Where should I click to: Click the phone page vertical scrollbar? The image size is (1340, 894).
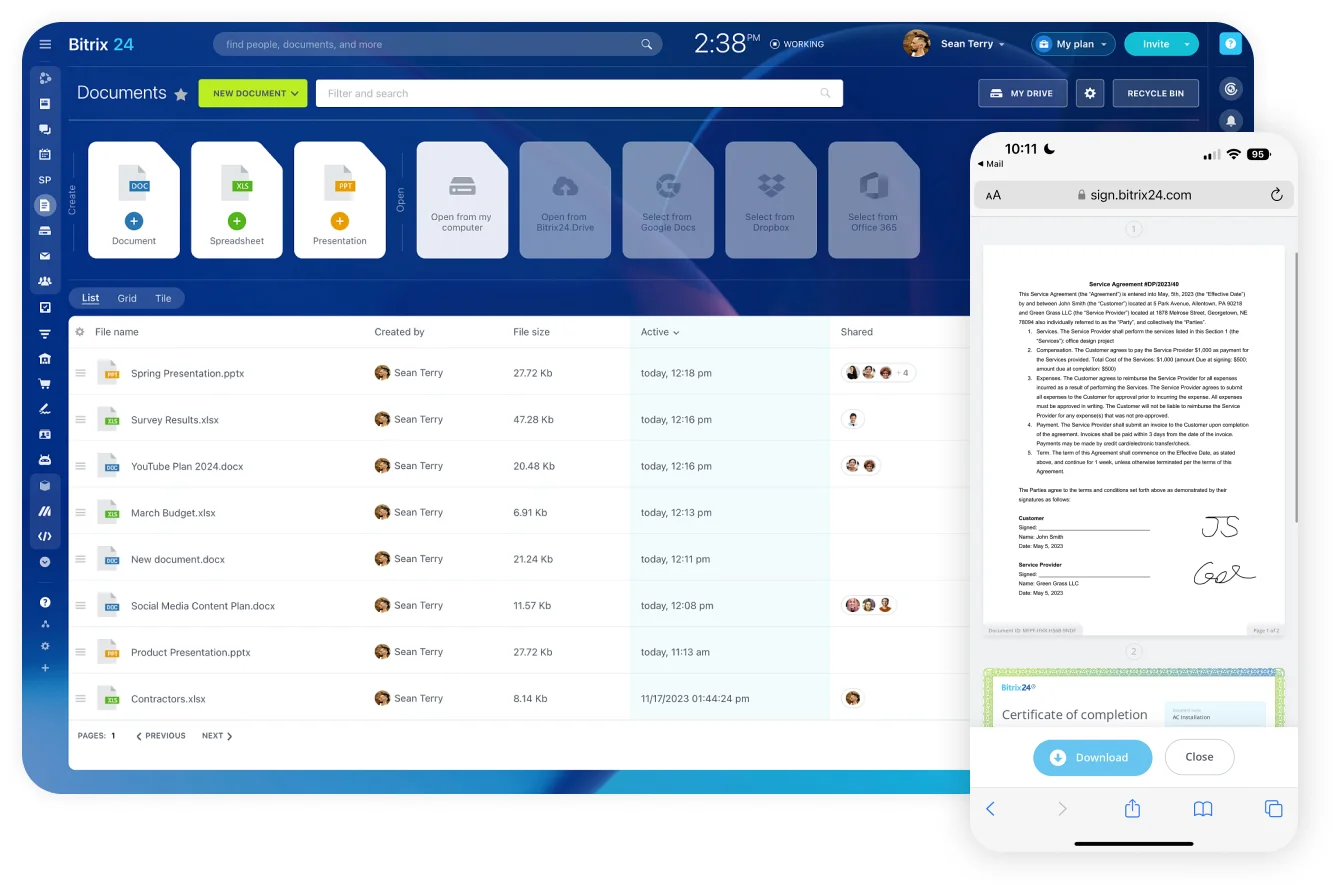tap(1296, 387)
